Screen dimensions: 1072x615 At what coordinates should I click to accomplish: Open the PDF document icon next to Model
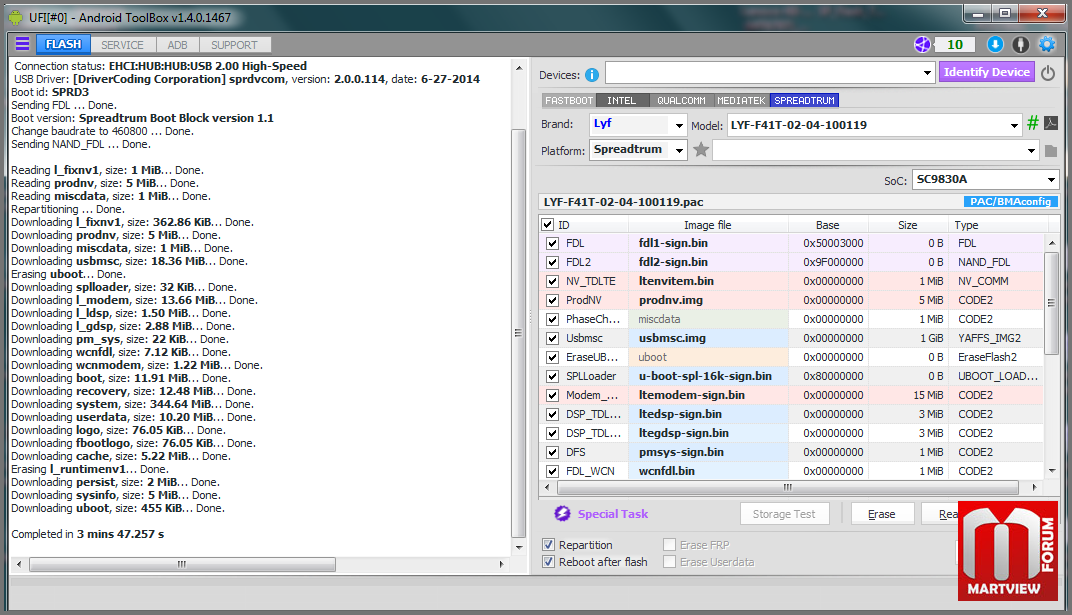coord(1051,123)
